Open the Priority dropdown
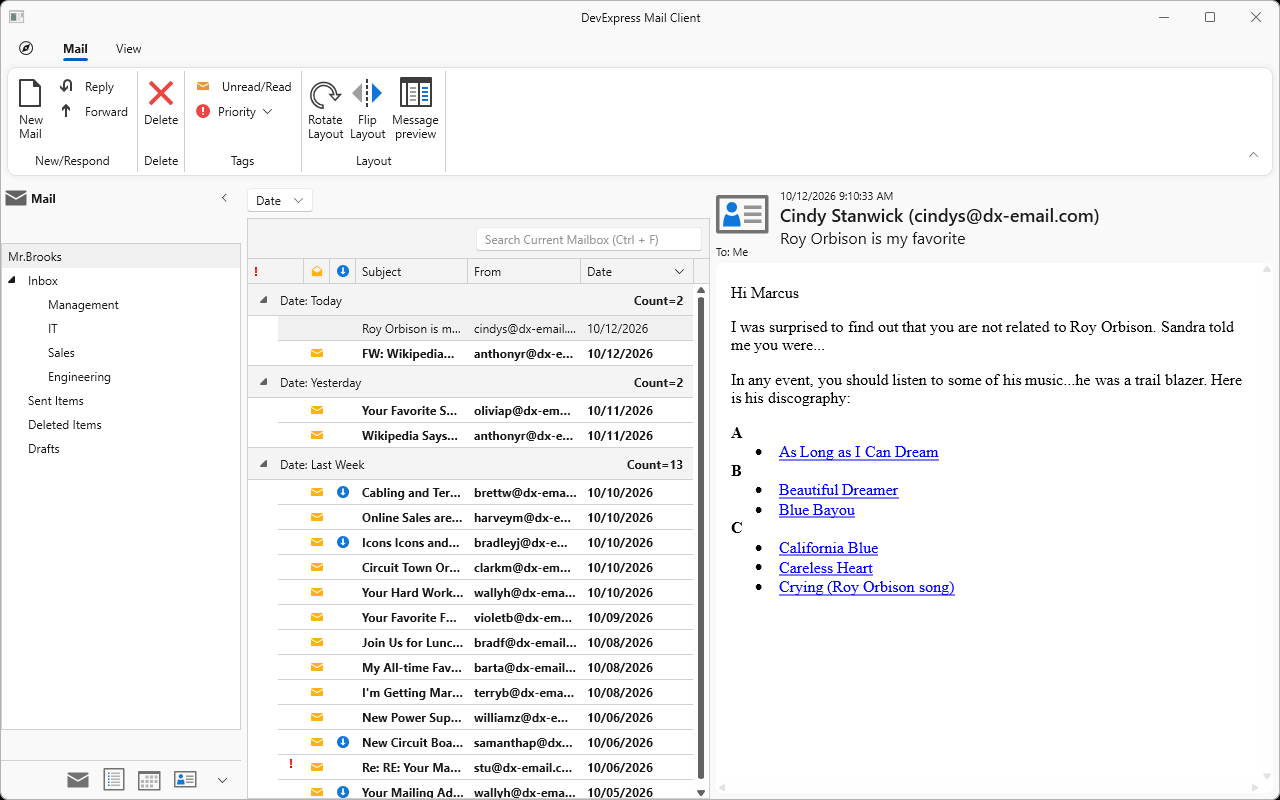This screenshot has width=1280, height=800. coord(234,112)
